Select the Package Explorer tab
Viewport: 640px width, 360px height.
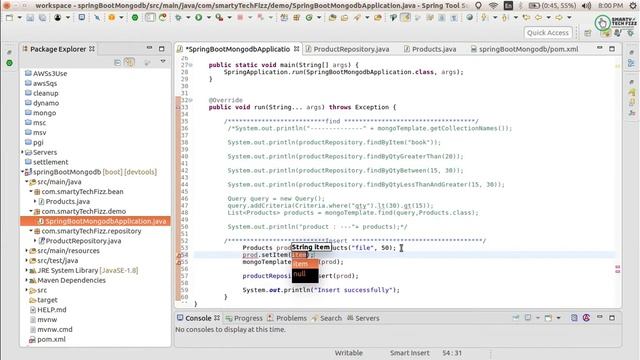pos(58,49)
